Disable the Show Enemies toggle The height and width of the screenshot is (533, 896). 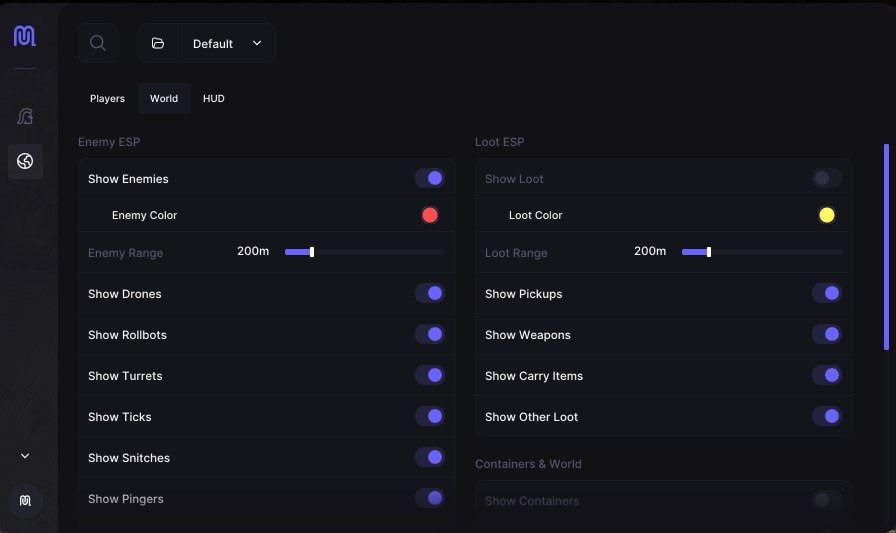coord(430,178)
